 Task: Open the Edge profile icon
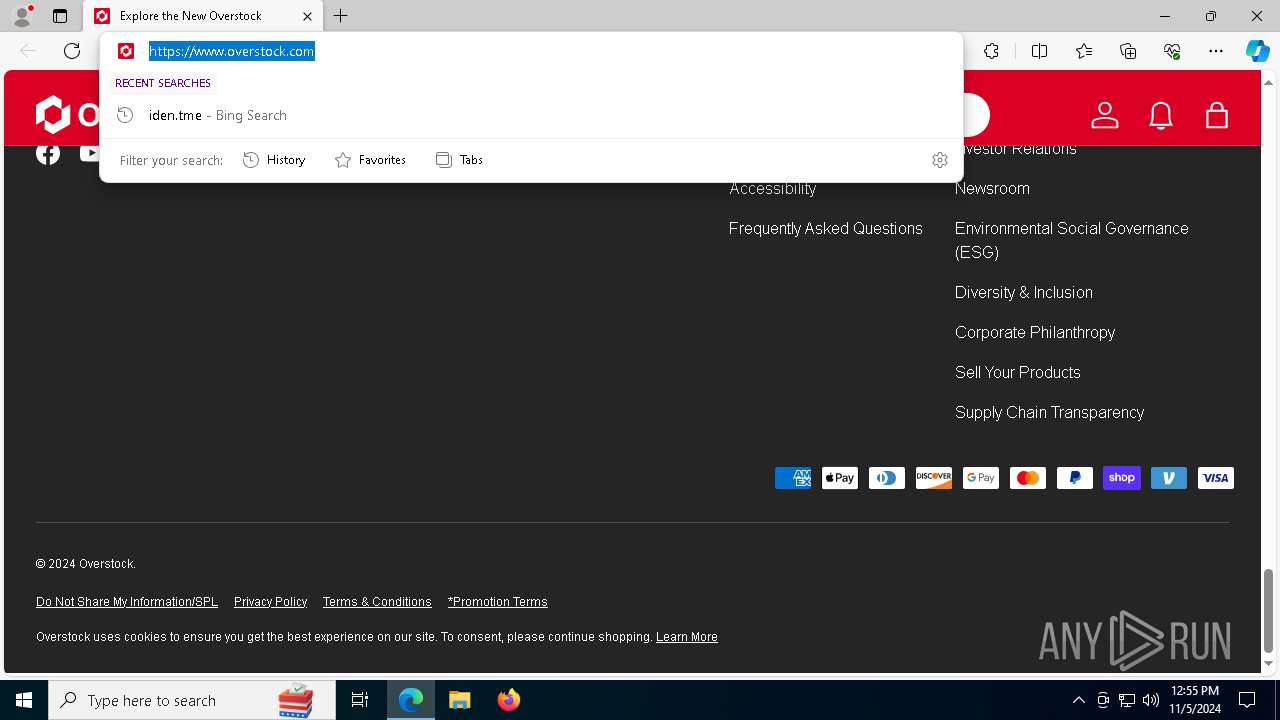click(x=21, y=16)
